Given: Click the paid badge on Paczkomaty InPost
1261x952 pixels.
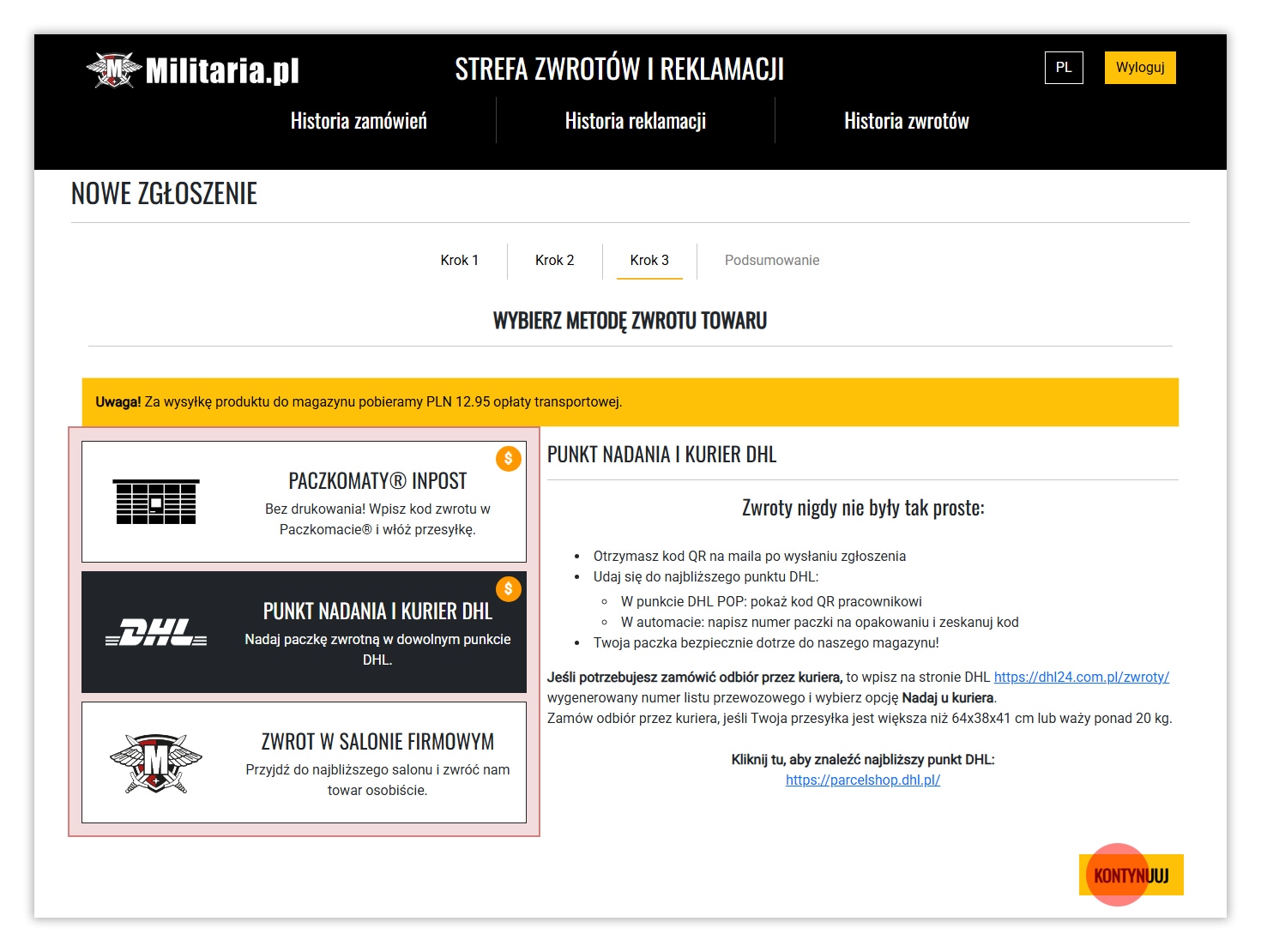Looking at the screenshot, I should [x=509, y=459].
